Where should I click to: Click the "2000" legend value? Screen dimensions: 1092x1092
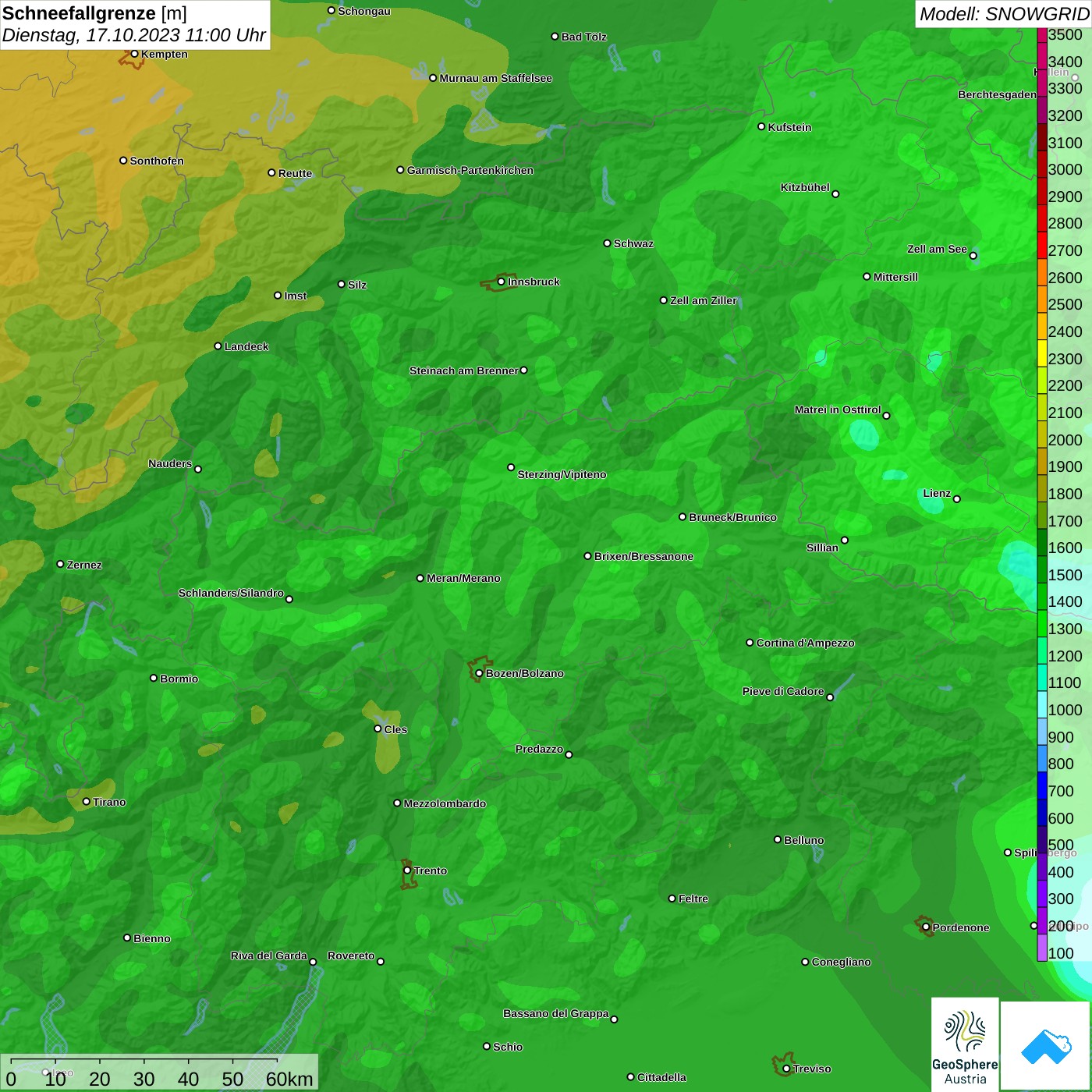tap(1065, 440)
